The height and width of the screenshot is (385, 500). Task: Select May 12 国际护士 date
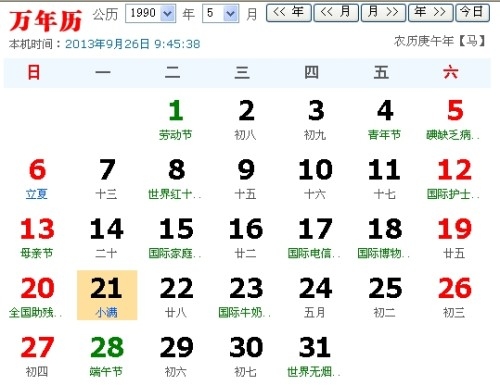[454, 179]
